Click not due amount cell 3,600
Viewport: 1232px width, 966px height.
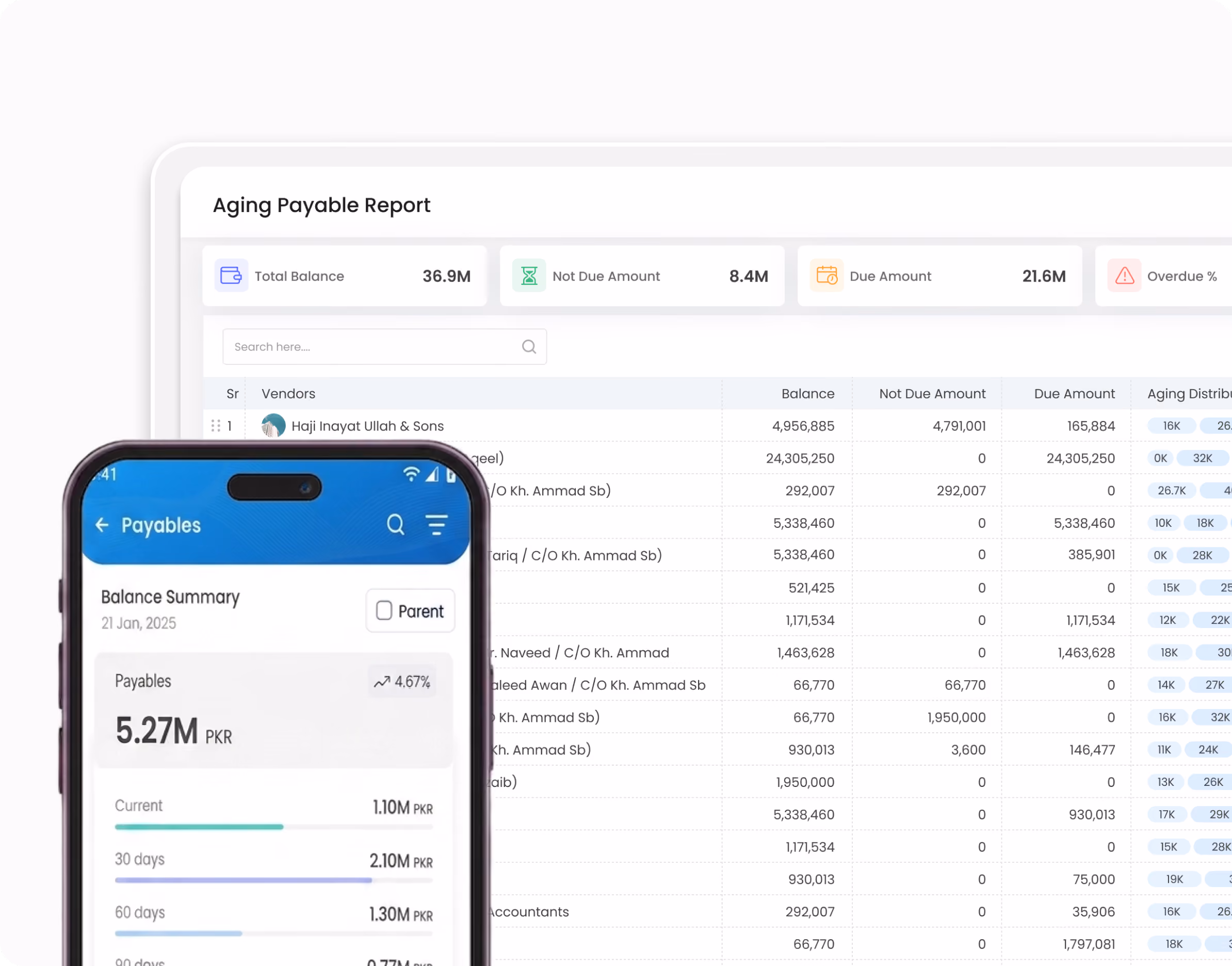pos(968,749)
